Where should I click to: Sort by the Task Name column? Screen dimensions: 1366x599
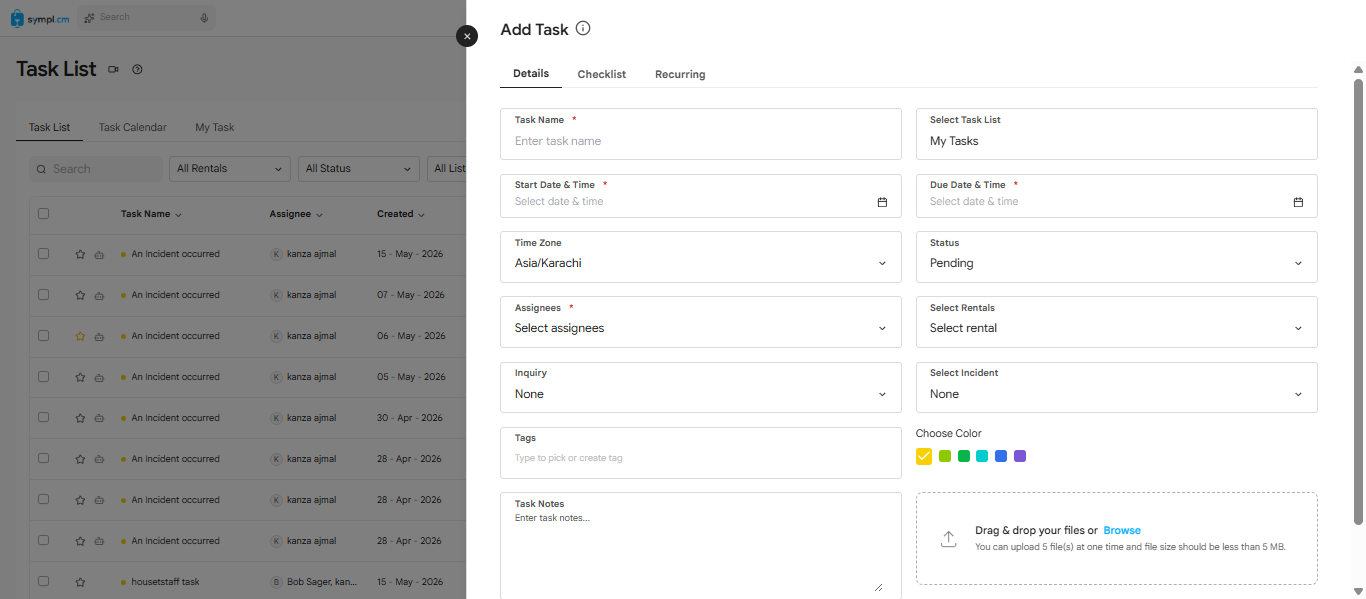(151, 214)
